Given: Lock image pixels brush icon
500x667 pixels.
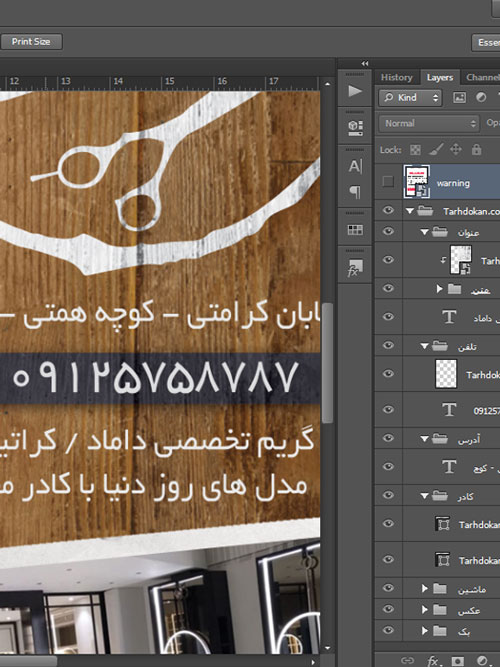Looking at the screenshot, I should (436, 150).
